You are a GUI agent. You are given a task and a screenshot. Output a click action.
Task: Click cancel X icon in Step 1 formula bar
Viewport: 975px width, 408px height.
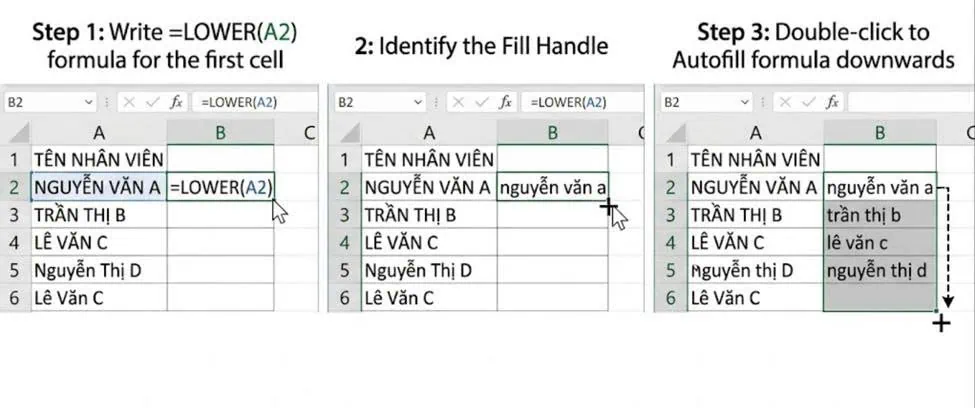tap(129, 103)
